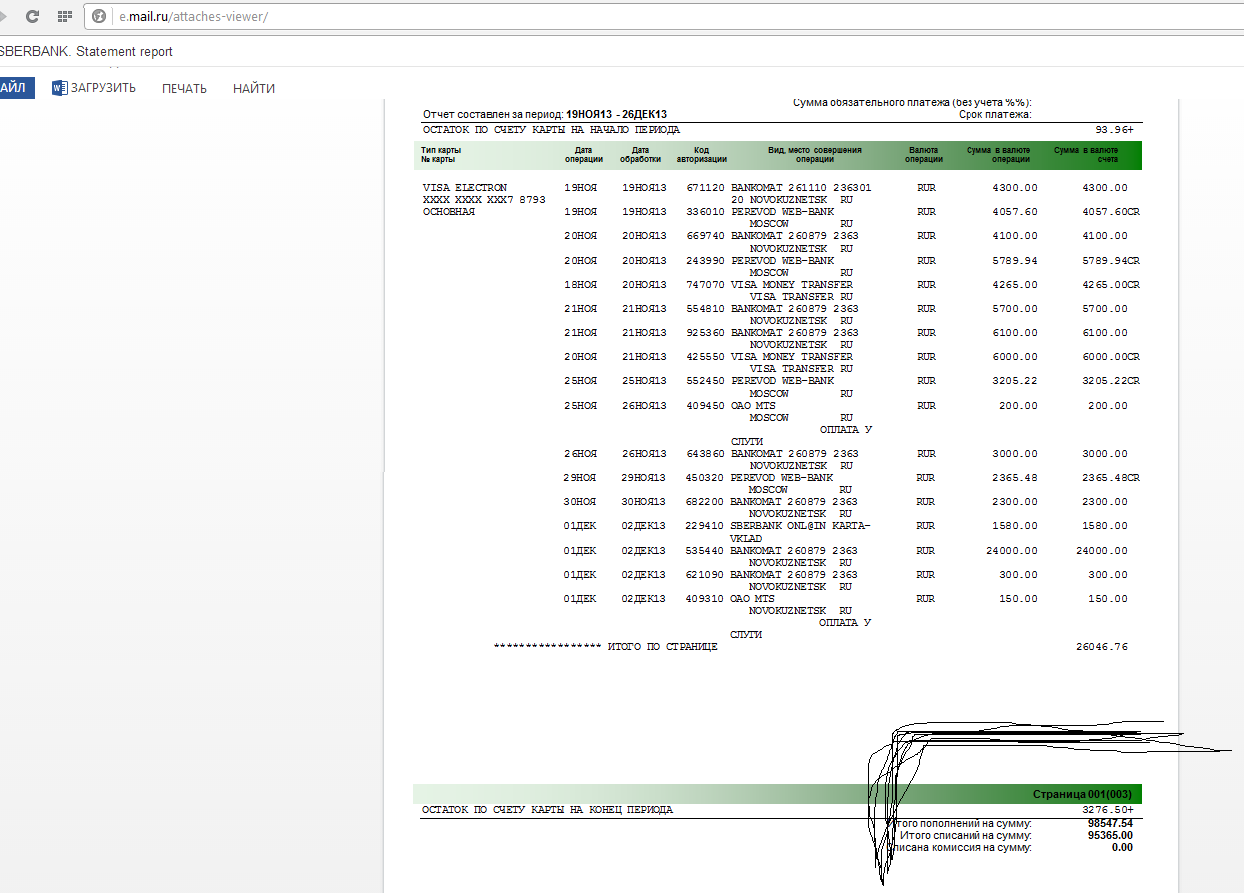
Task: Select authorization code 425550
Action: [x=705, y=357]
